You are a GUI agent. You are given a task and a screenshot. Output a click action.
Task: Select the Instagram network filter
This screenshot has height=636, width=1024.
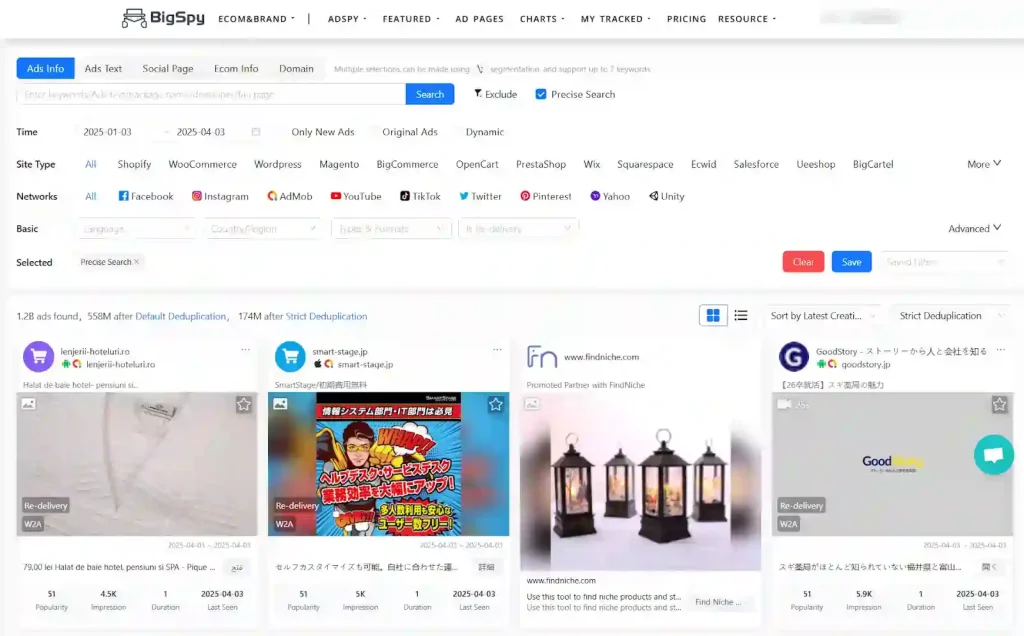coord(220,196)
